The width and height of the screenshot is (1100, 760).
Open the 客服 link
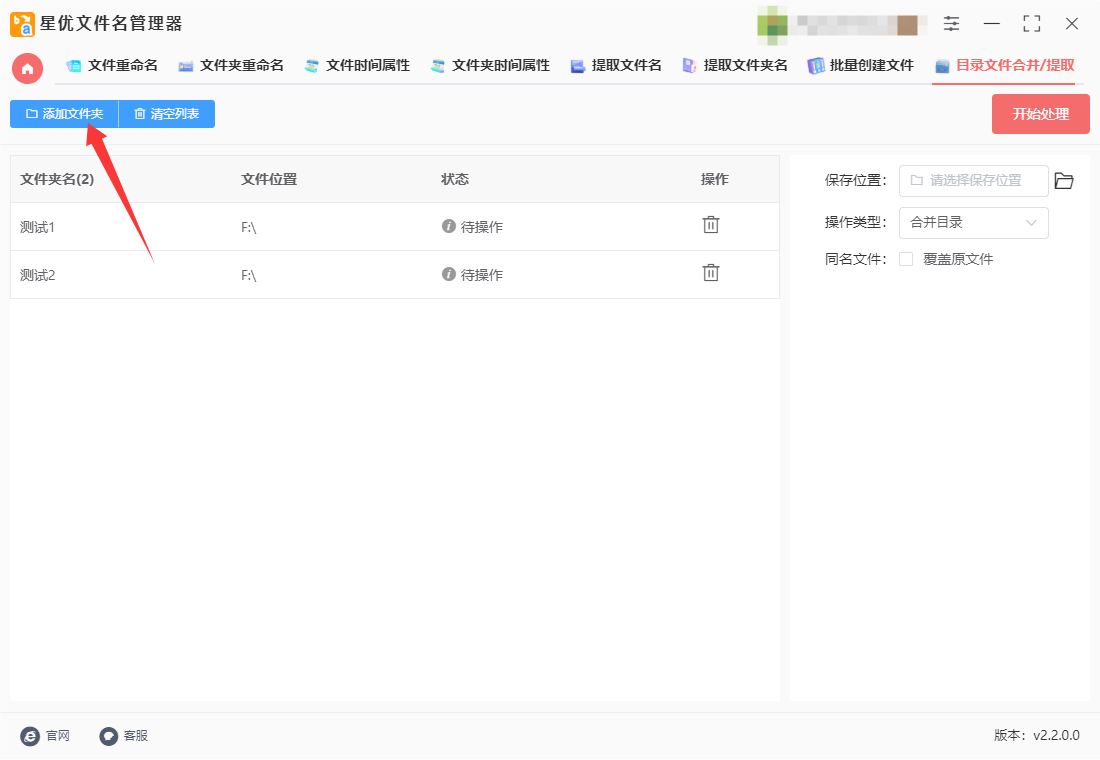point(135,735)
